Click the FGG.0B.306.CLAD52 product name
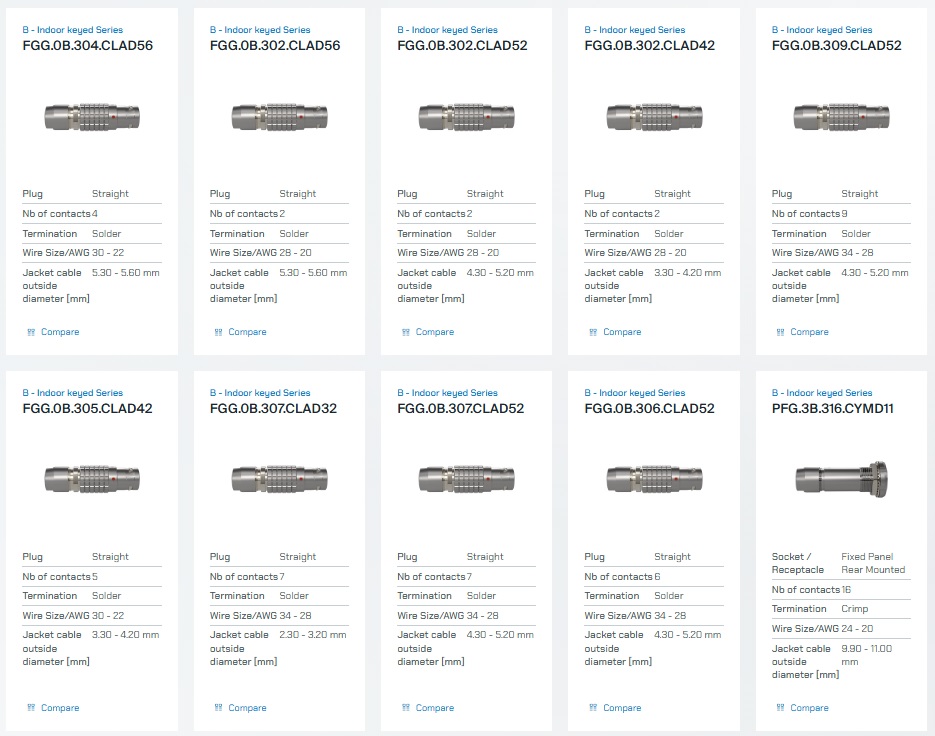Screen dimensions: 935x736 pyautogui.click(x=649, y=409)
